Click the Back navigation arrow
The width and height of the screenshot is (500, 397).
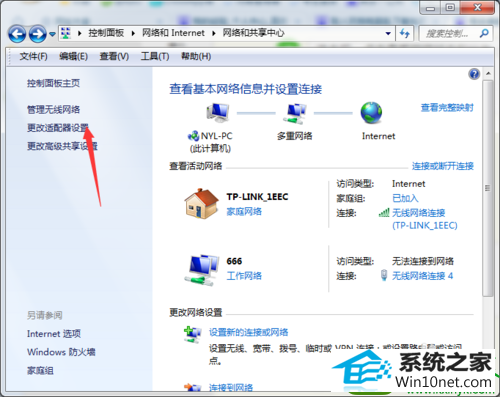coord(17,33)
